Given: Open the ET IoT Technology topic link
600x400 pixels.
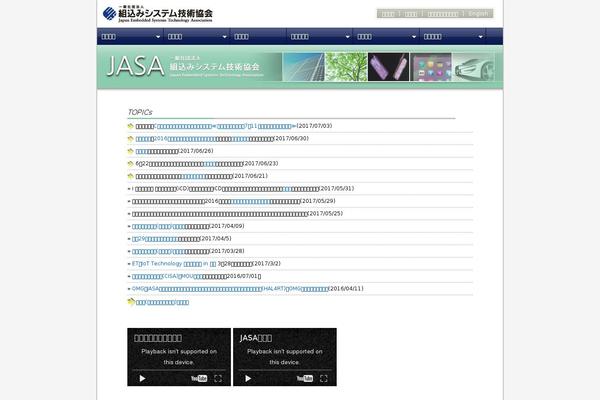Looking at the screenshot, I should (174, 264).
